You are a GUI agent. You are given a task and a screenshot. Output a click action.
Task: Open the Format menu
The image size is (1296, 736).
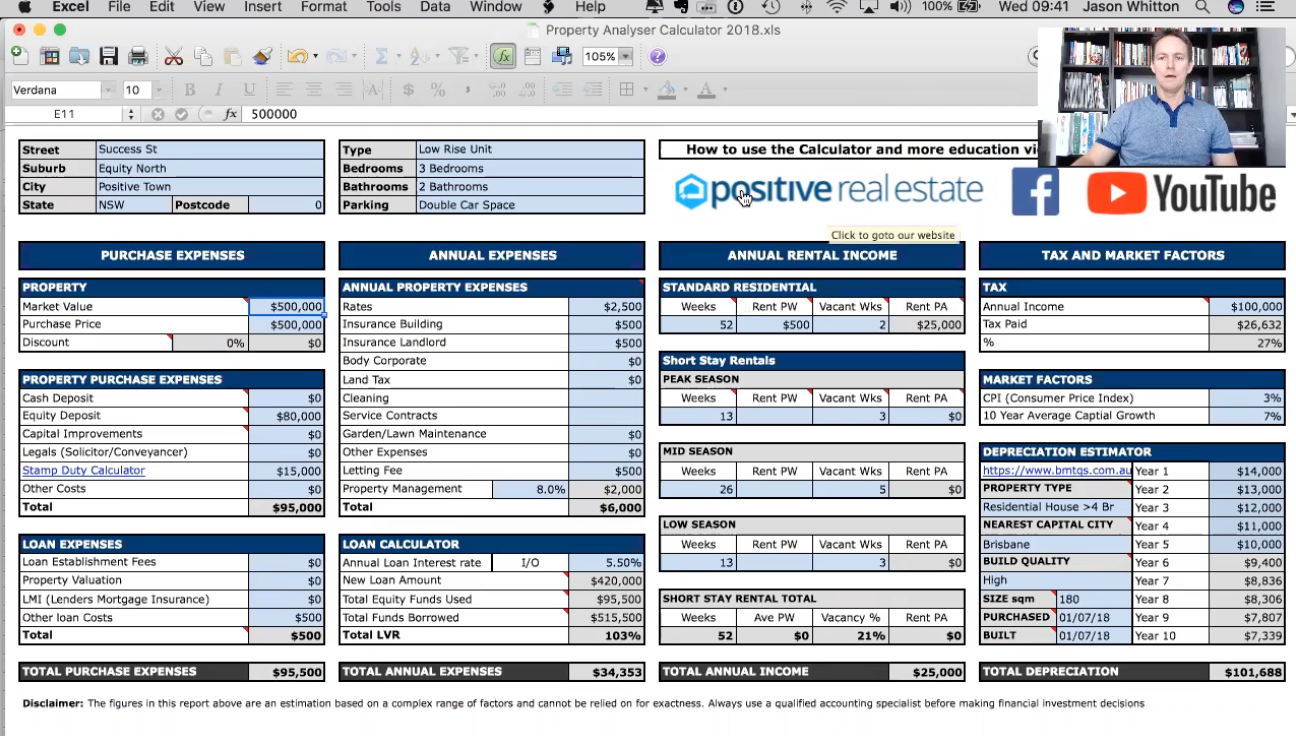(324, 7)
